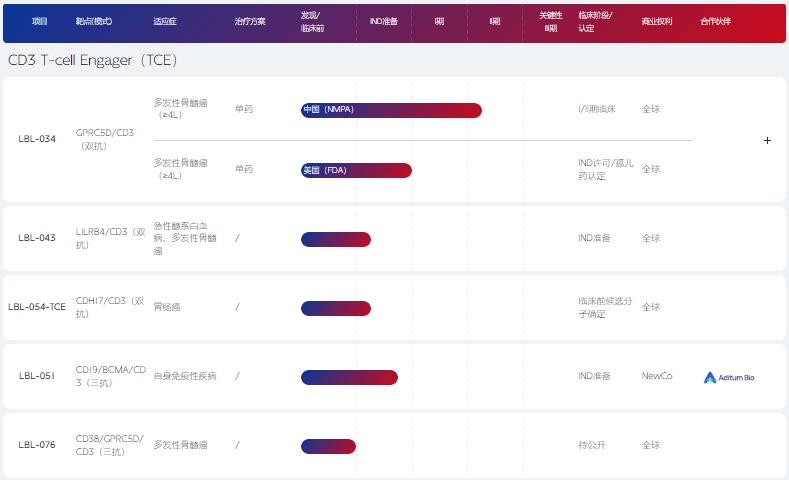Click the Aditum Bio partner logo
The height and width of the screenshot is (480, 789).
click(x=729, y=377)
